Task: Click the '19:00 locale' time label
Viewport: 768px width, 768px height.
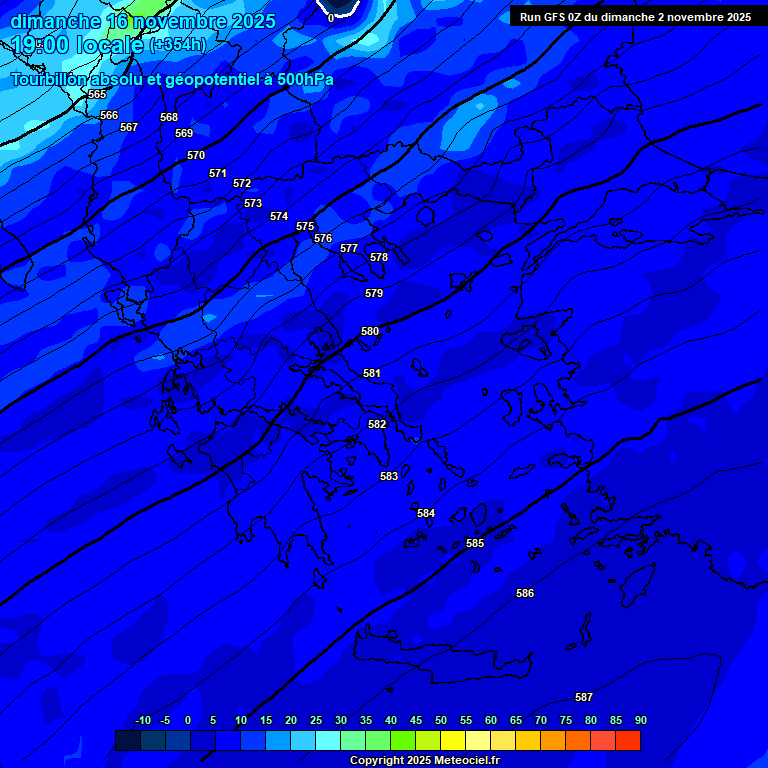Action: 77,45
